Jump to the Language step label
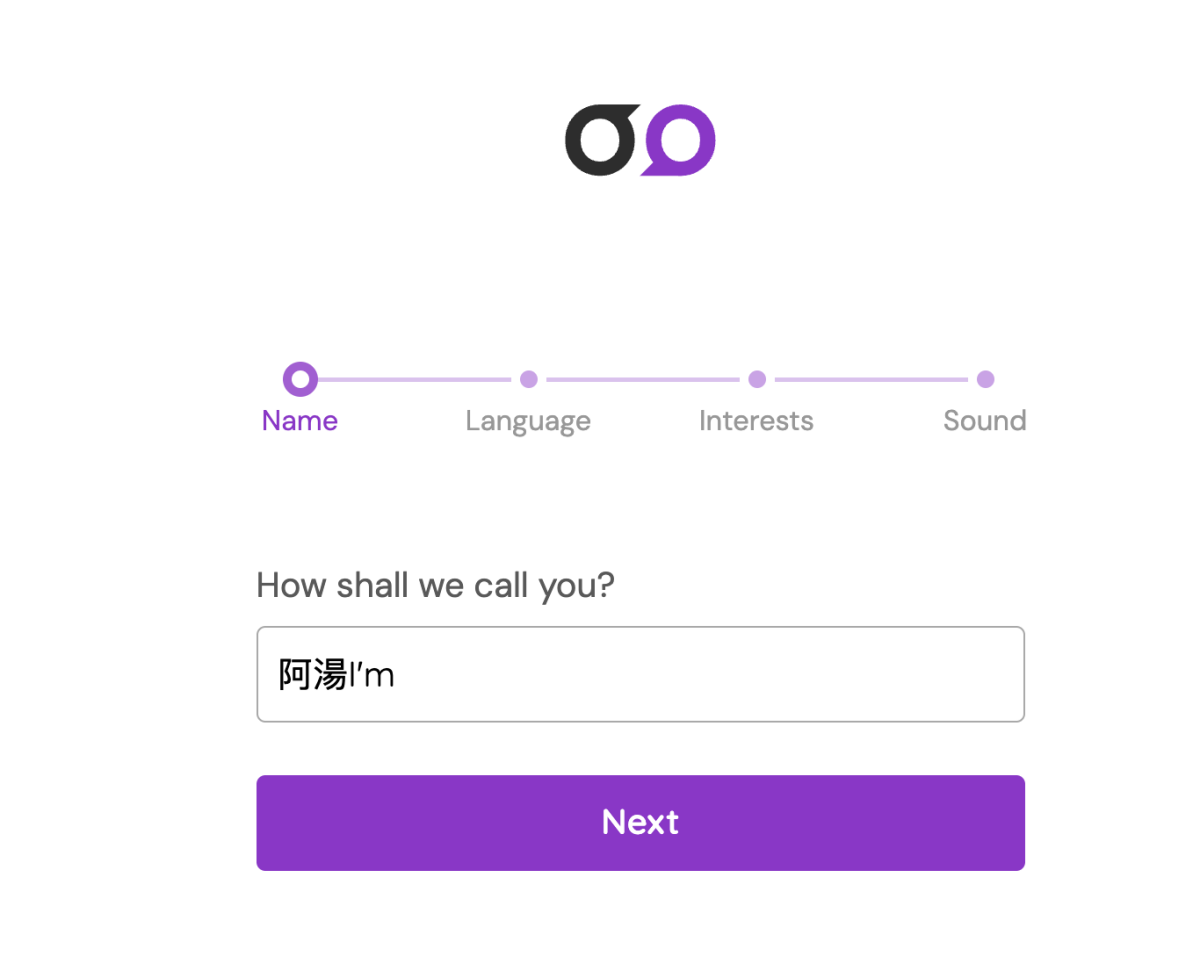Screen dimensions: 1200x978 (x=528, y=421)
